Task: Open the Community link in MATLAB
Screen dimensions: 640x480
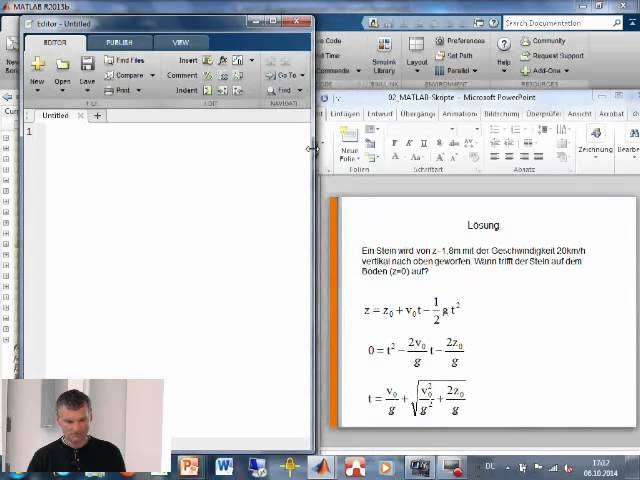Action: point(543,41)
